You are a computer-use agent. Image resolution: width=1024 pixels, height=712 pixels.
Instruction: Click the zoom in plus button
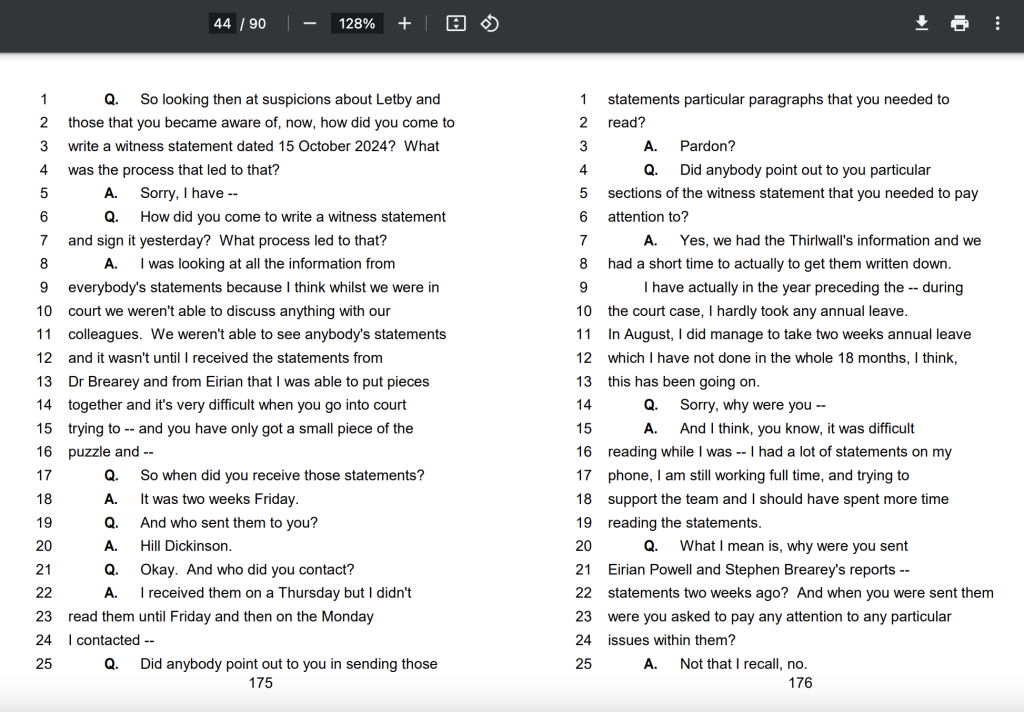coord(404,23)
